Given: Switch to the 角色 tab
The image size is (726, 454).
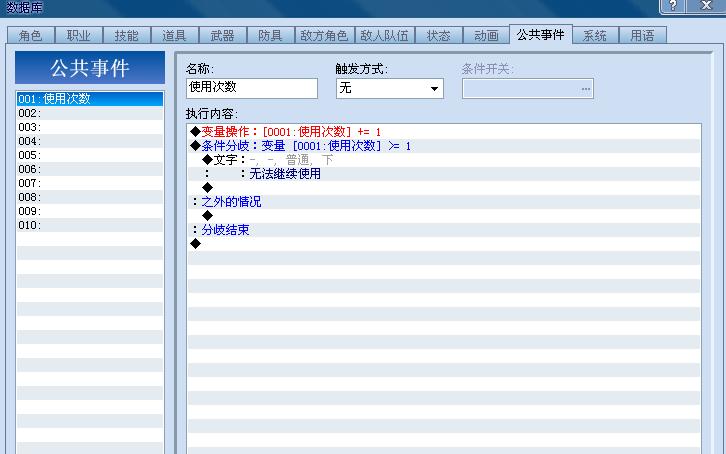Looking at the screenshot, I should pos(31,36).
